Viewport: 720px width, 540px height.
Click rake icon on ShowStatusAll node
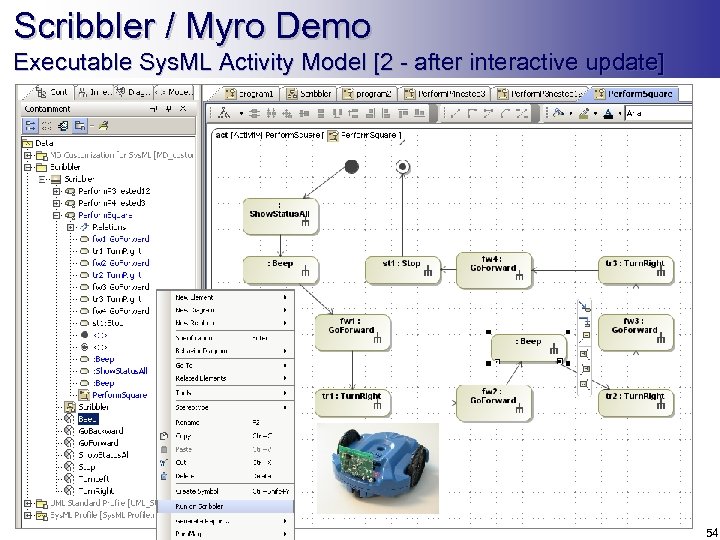305,222
